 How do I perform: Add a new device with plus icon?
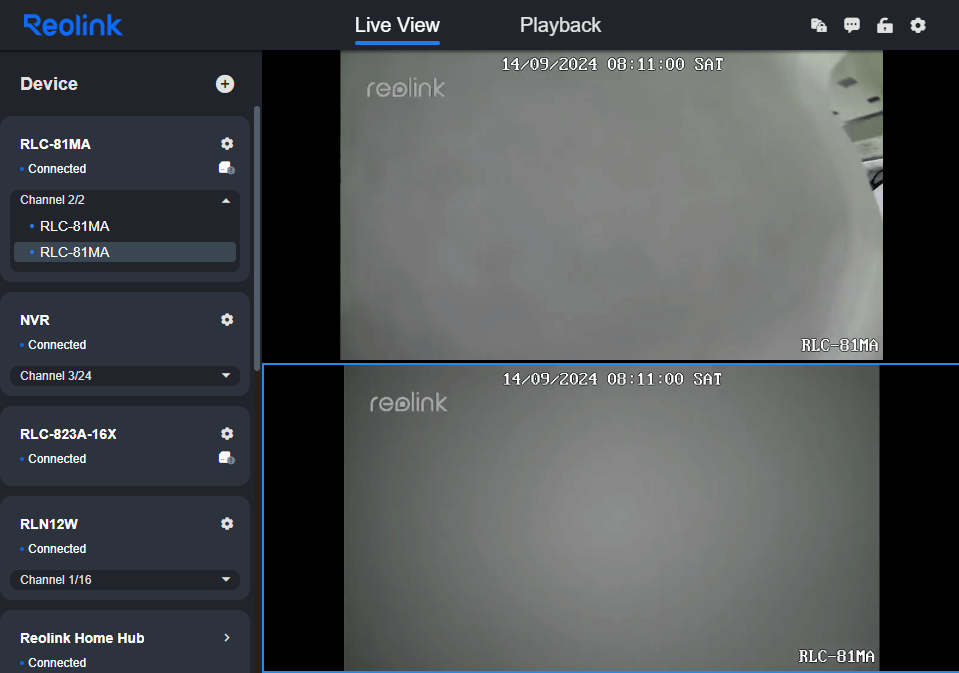225,84
